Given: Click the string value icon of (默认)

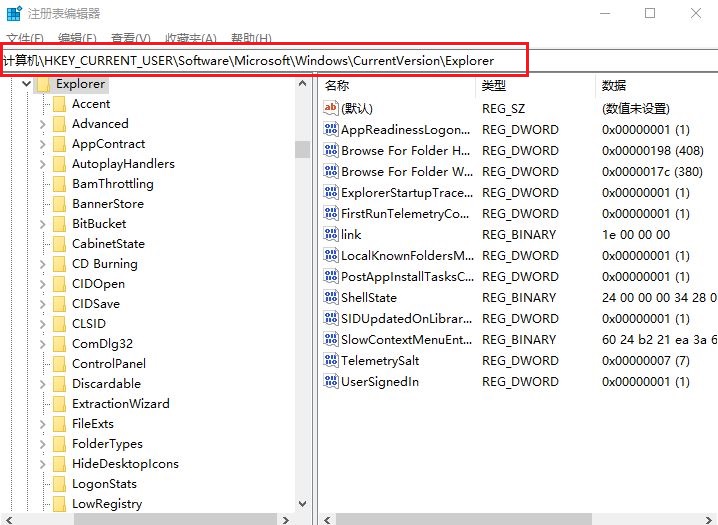Looking at the screenshot, I should click(x=331, y=108).
